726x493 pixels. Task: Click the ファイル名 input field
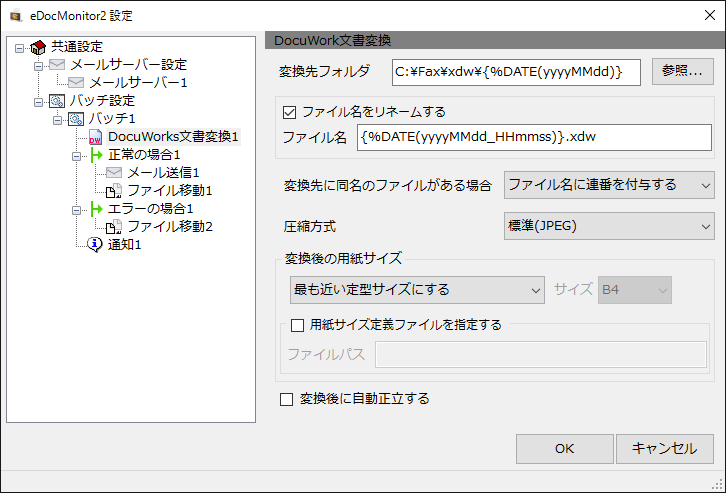[534, 137]
